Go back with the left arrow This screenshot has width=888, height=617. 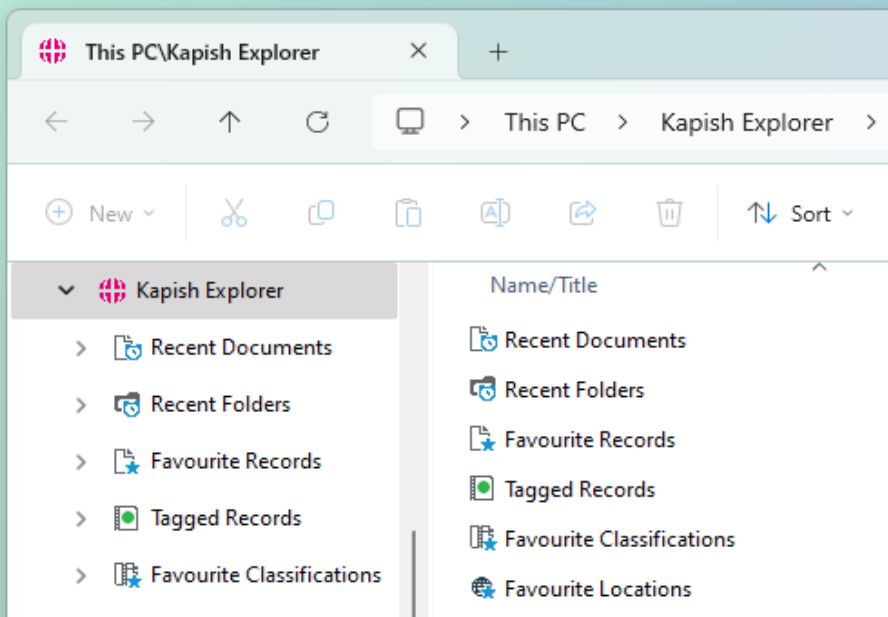click(56, 121)
